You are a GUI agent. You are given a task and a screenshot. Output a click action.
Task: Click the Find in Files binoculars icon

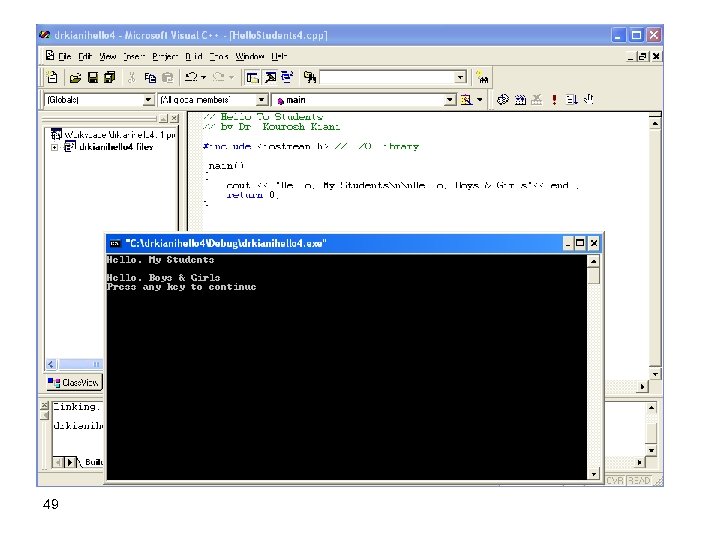pos(310,77)
